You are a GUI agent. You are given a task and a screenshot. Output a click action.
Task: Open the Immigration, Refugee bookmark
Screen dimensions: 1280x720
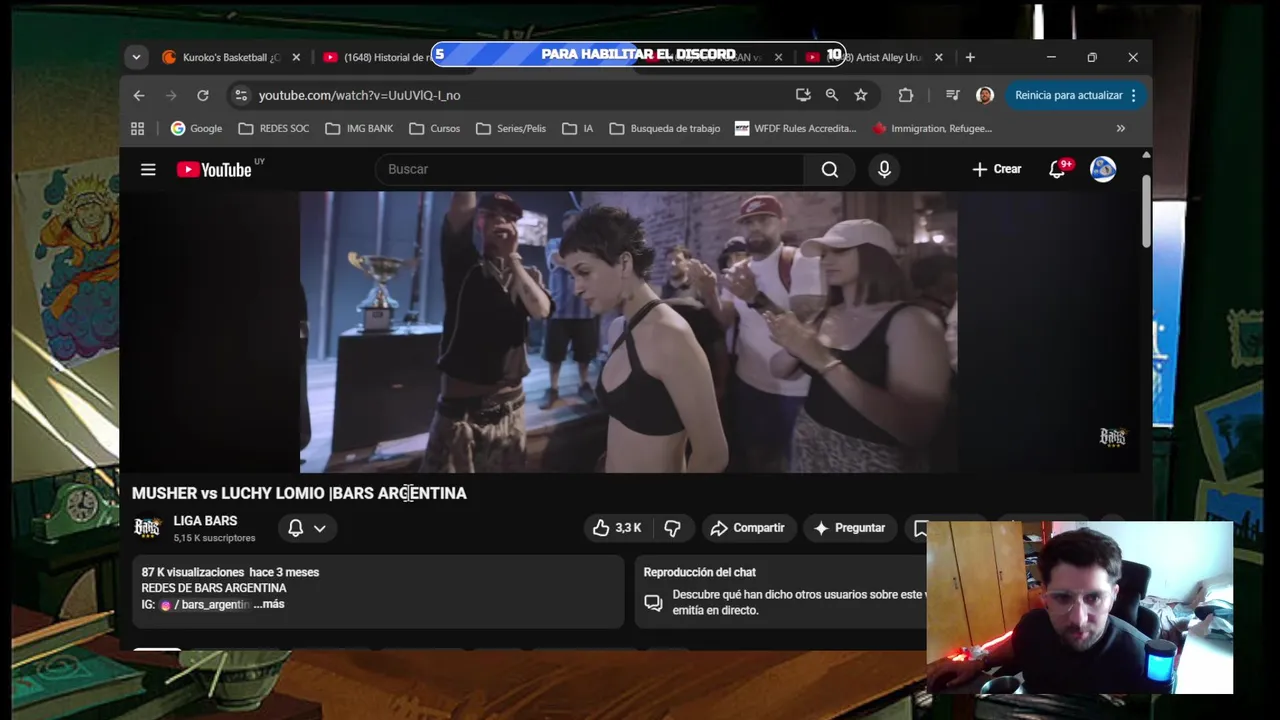[932, 128]
